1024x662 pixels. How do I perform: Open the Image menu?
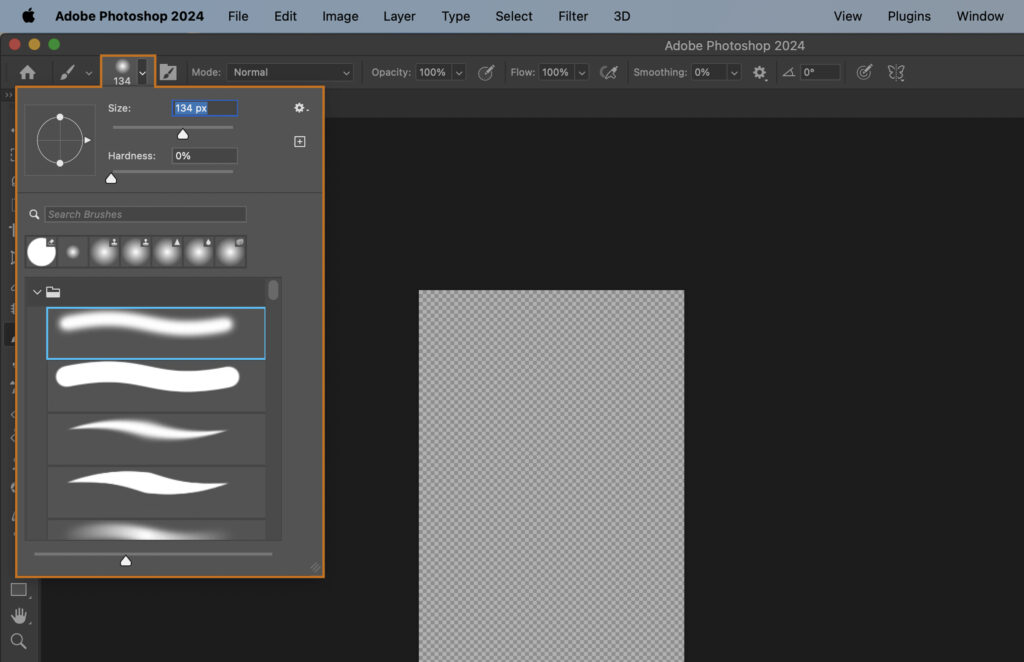[339, 16]
